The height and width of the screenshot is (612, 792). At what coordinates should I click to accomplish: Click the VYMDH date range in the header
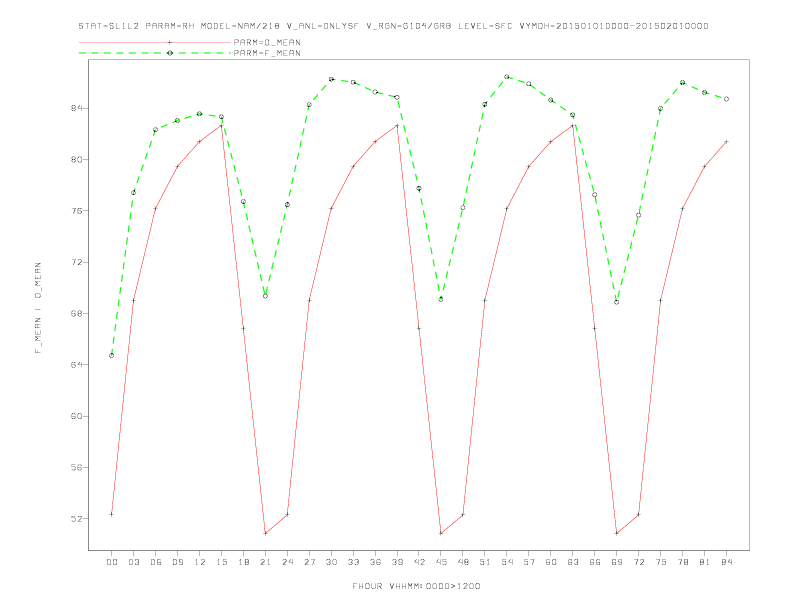pos(614,26)
